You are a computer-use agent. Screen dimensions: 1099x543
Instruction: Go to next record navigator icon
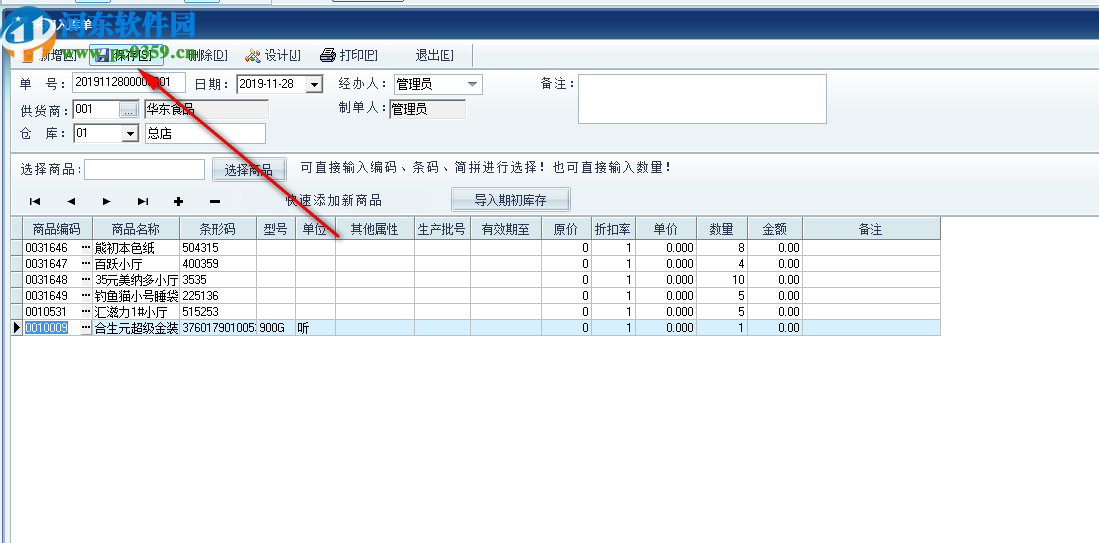click(x=107, y=202)
